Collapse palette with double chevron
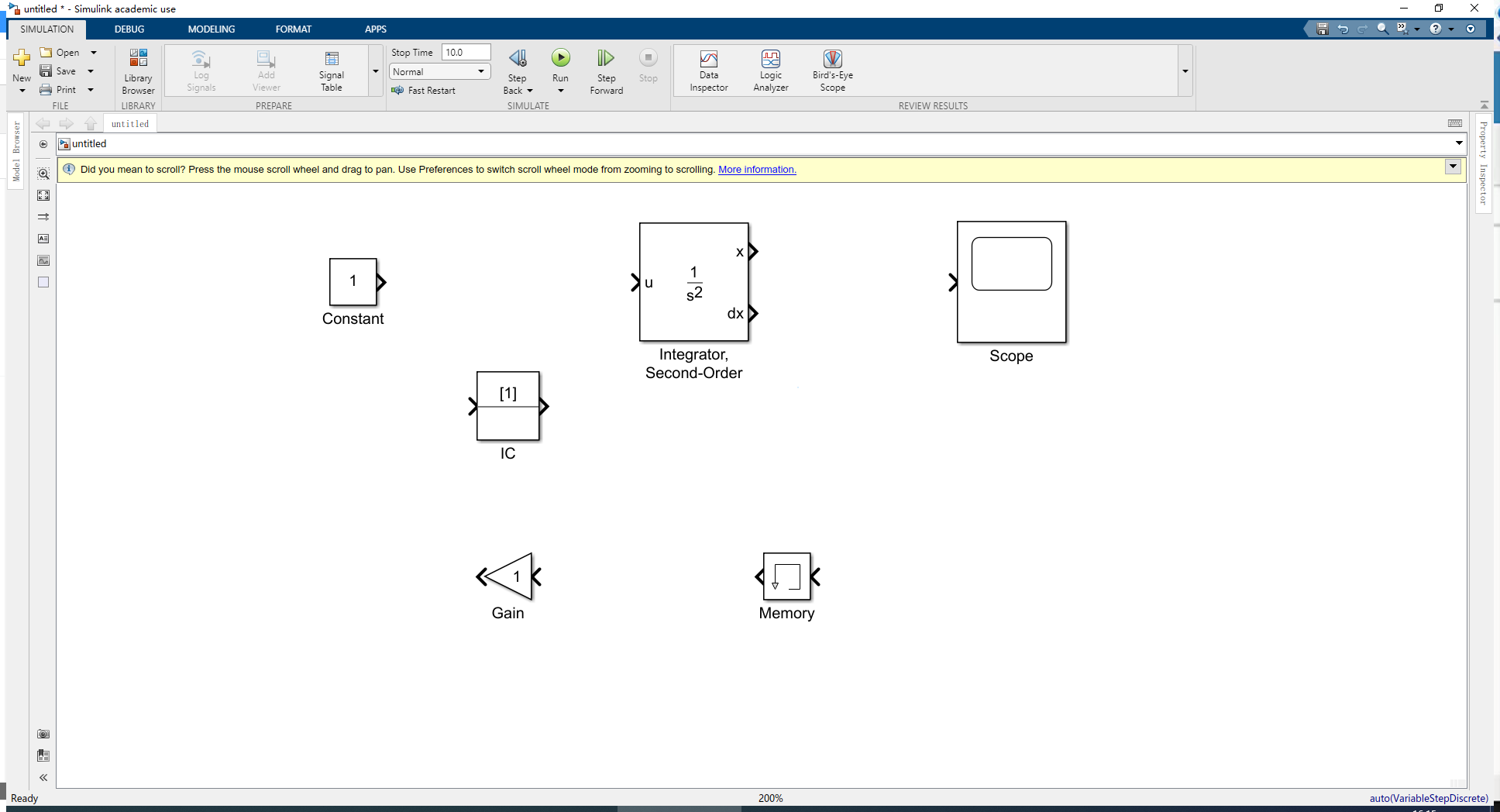Screen dimensions: 1500x812 pos(43,777)
